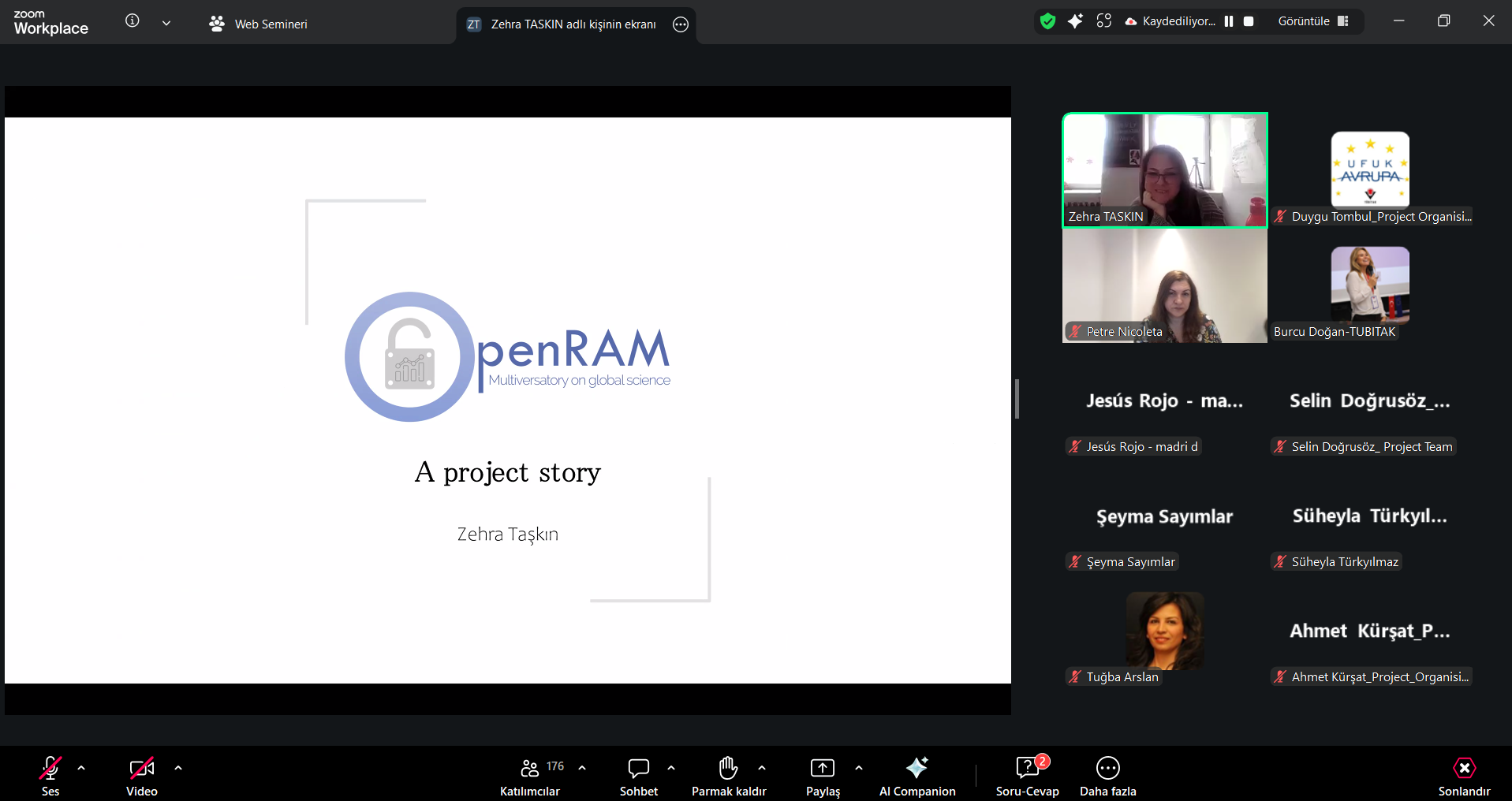Open the Daha fazla more options
1512x801 pixels.
pos(1107,777)
